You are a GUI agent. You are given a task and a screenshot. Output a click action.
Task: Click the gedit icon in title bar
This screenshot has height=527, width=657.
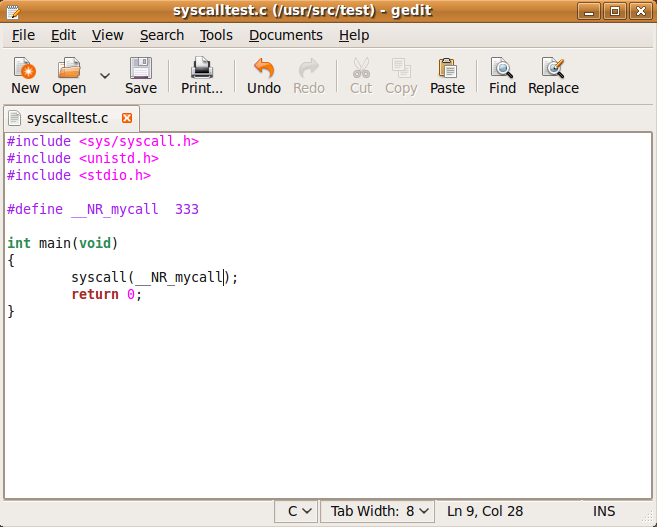(13, 11)
